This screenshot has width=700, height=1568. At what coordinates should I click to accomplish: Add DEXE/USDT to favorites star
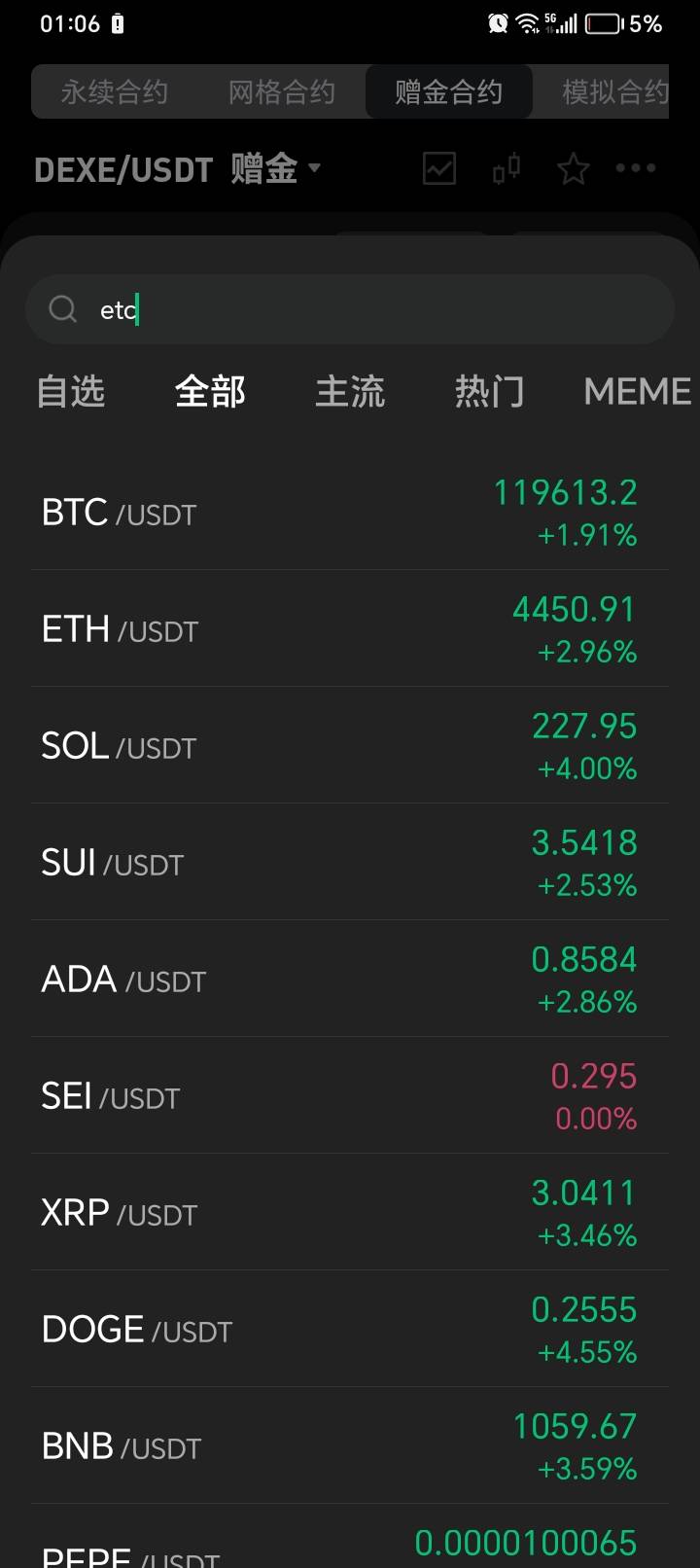point(573,169)
